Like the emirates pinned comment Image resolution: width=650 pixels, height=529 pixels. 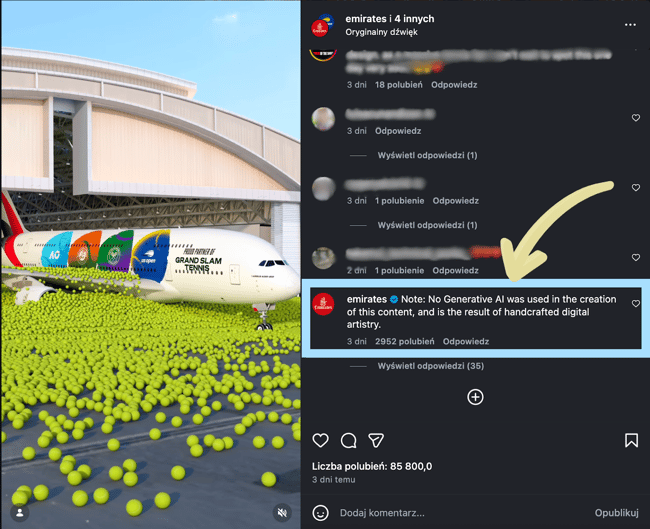(x=635, y=303)
